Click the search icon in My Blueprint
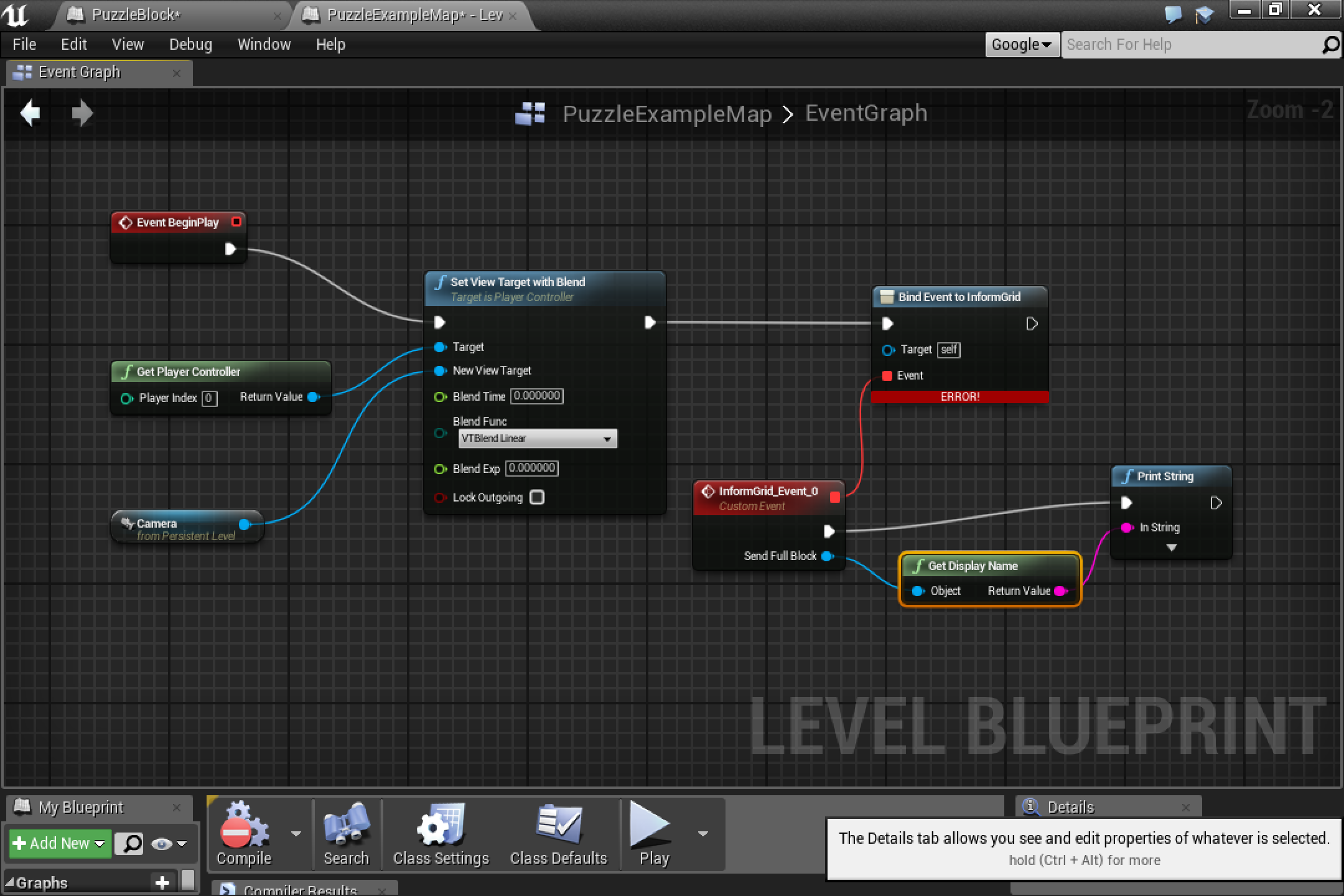1344x896 pixels. 129,844
